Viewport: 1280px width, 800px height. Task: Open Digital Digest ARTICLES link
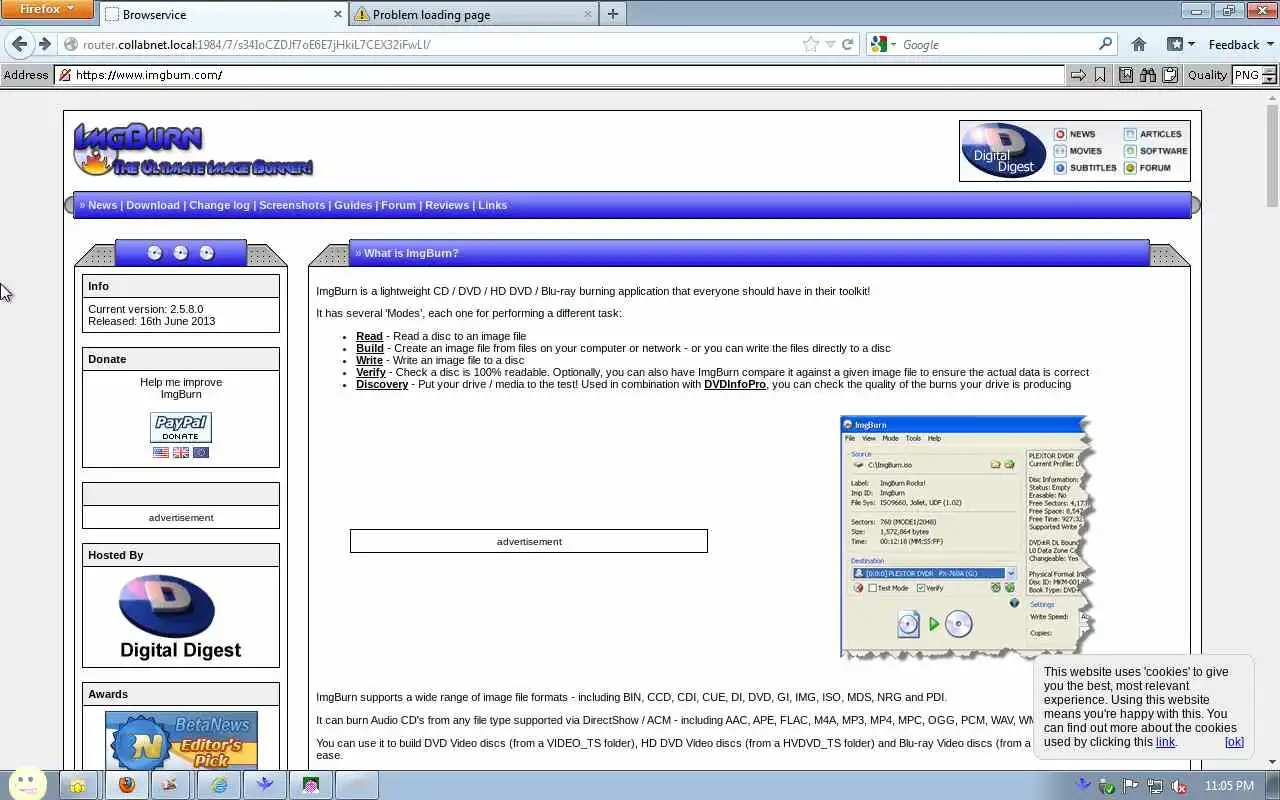coord(1152,134)
